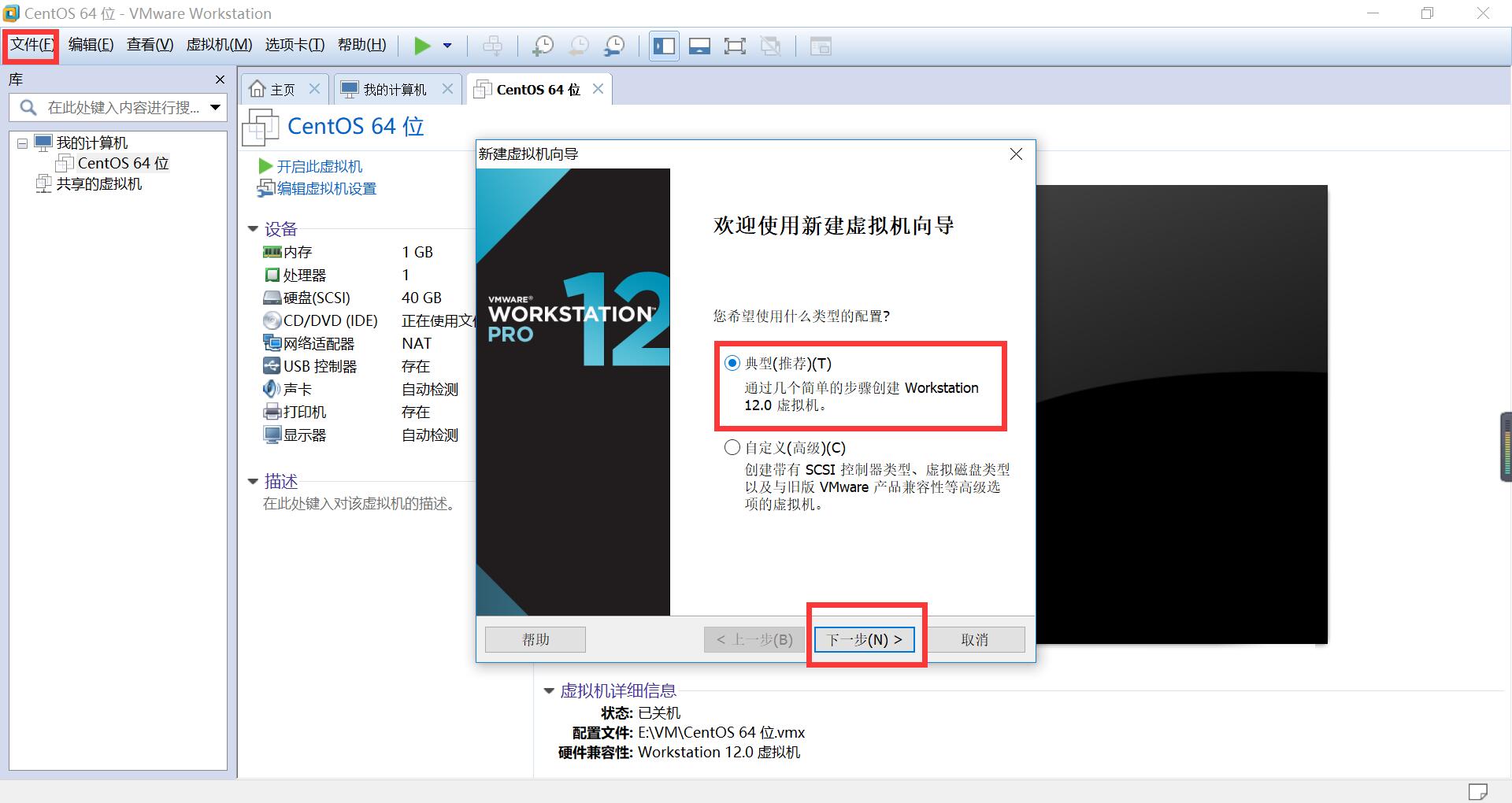Close the 库 library panel
Viewport: 1512px width, 803px height.
(x=220, y=80)
